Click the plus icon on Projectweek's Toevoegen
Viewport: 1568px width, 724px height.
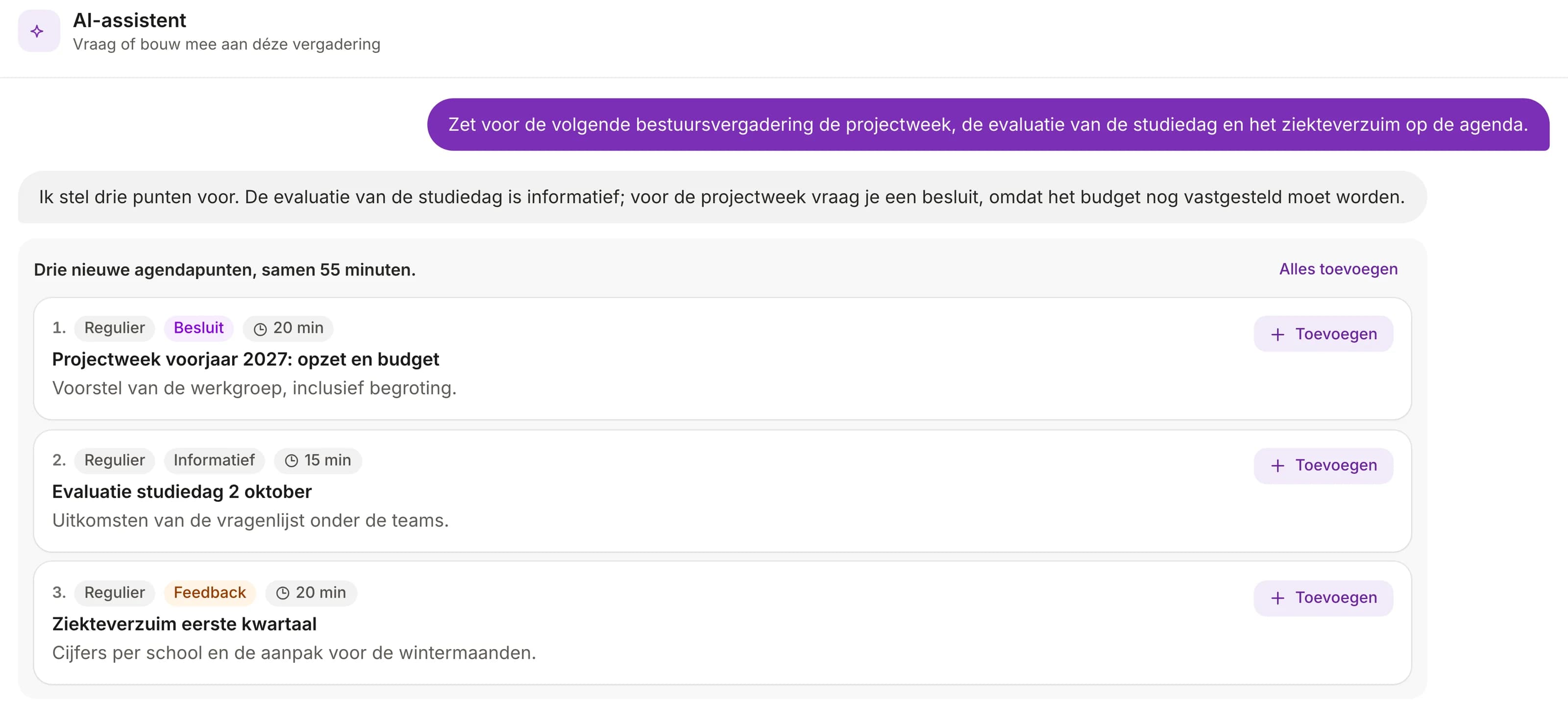coord(1277,334)
